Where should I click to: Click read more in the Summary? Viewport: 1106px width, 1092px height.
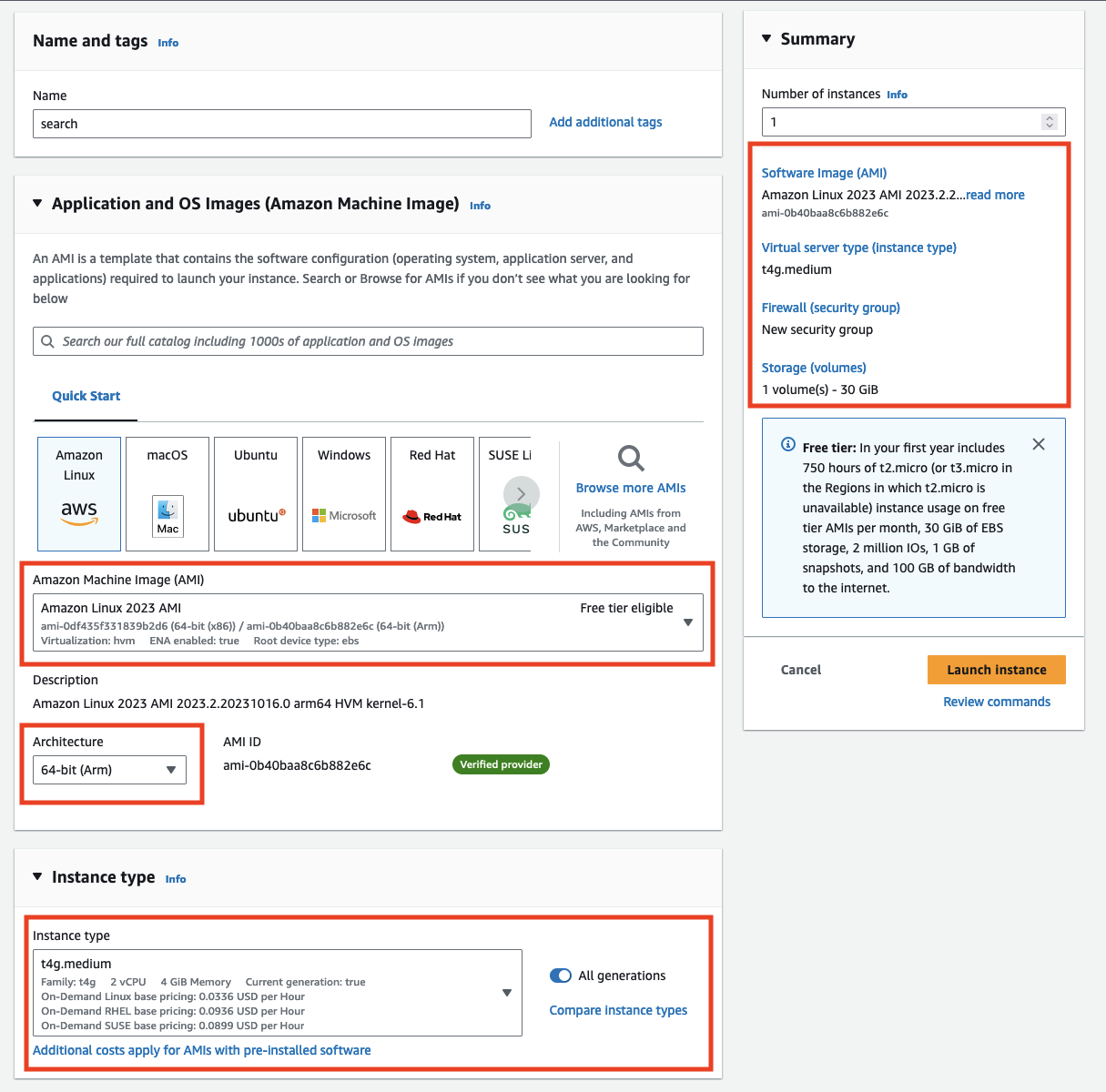995,195
